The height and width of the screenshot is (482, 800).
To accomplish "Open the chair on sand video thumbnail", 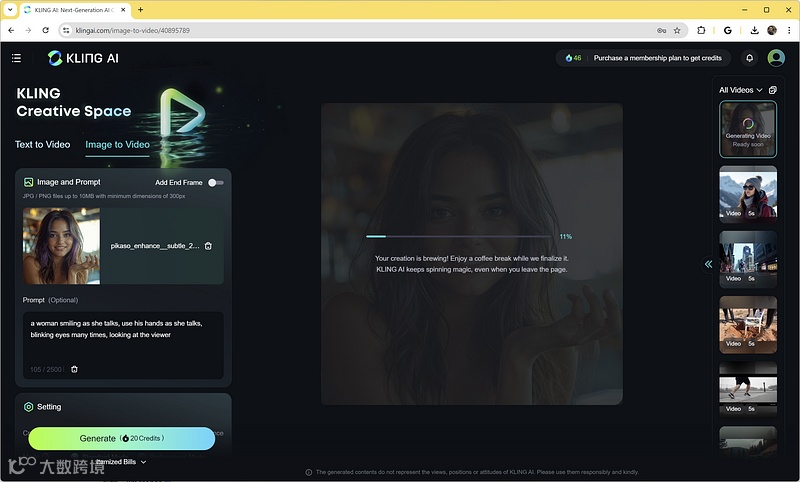I will click(748, 325).
